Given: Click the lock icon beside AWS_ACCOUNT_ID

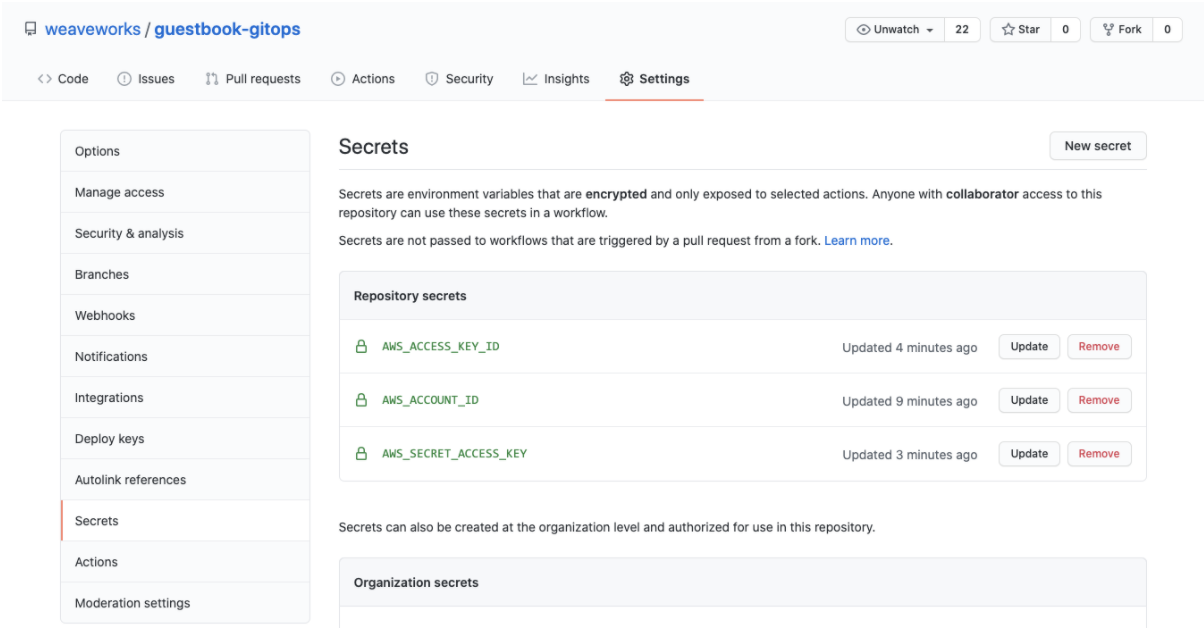Looking at the screenshot, I should [x=362, y=400].
